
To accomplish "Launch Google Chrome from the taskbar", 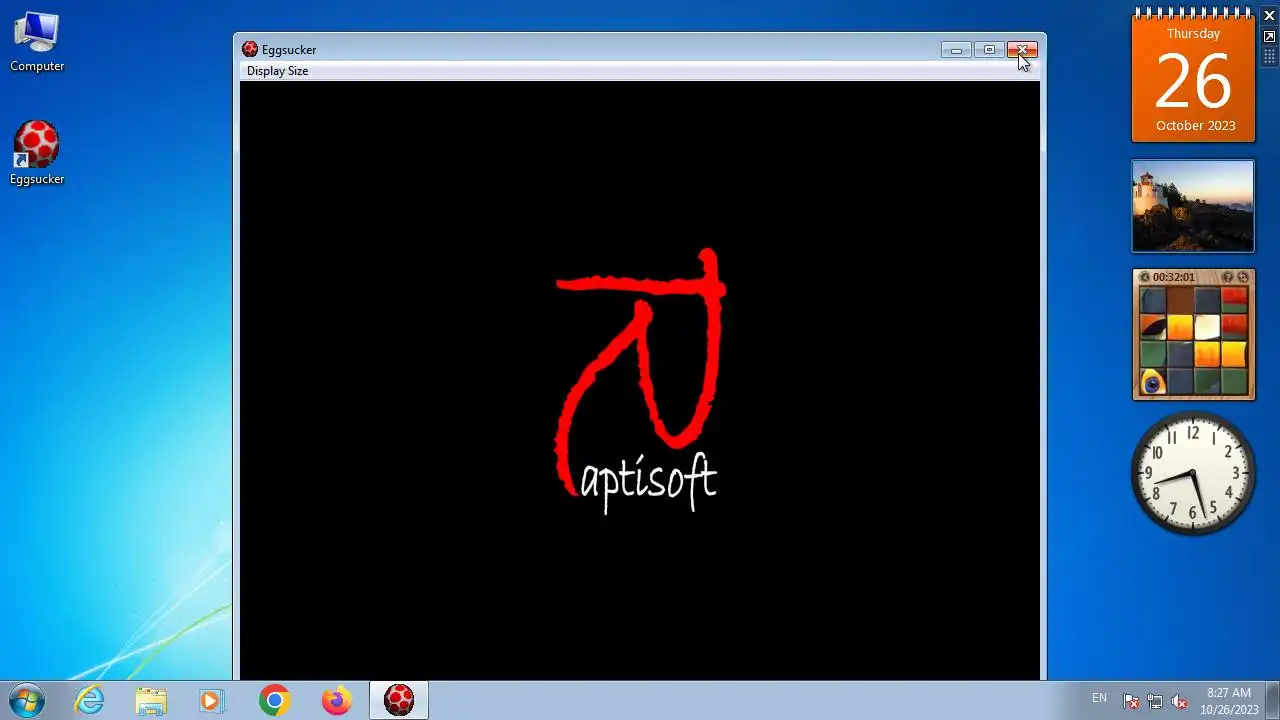I will click(274, 701).
